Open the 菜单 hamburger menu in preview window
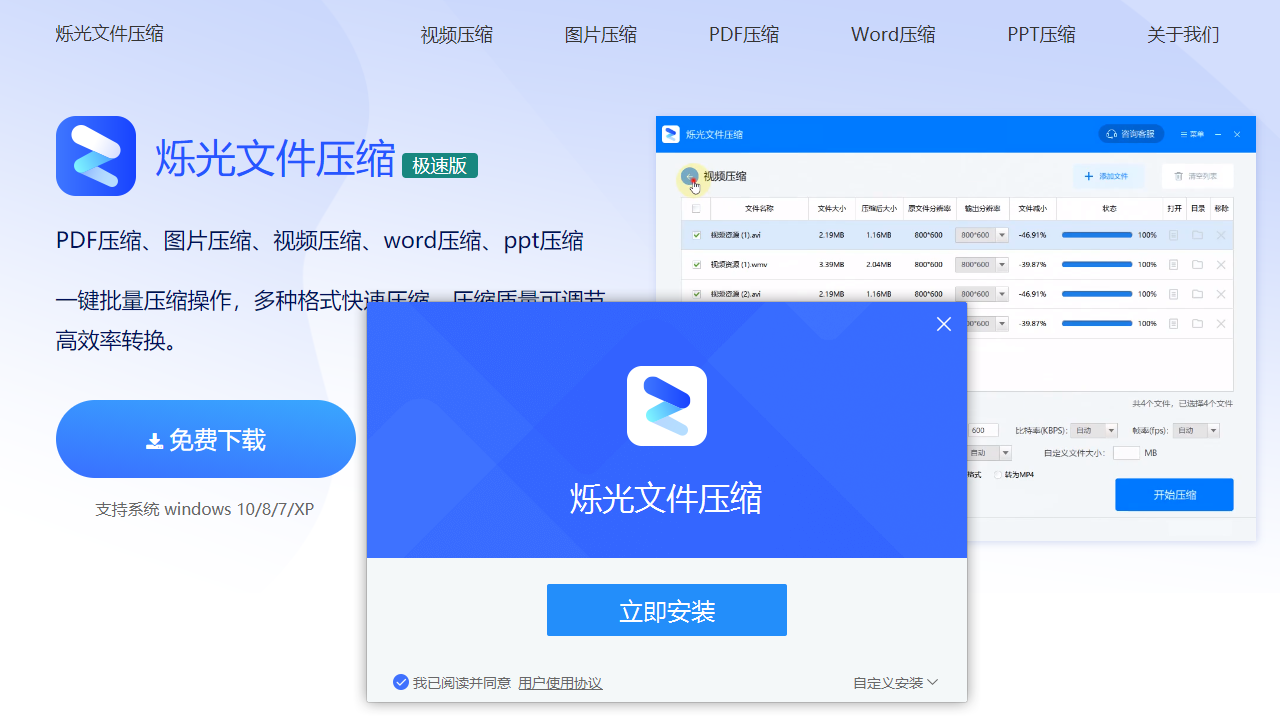Viewport: 1280px width, 720px height. point(1192,134)
